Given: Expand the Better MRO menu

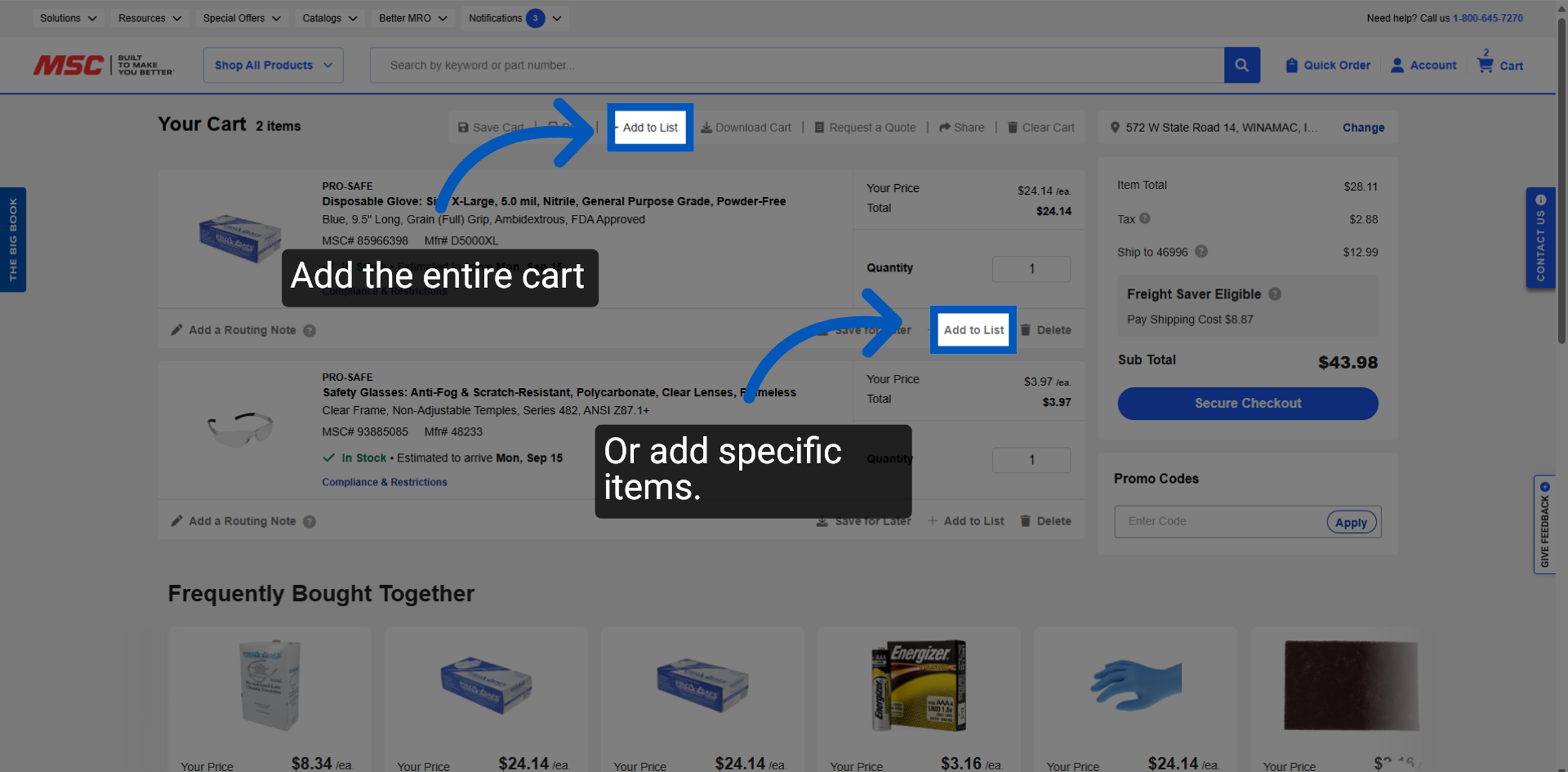Looking at the screenshot, I should coord(413,18).
